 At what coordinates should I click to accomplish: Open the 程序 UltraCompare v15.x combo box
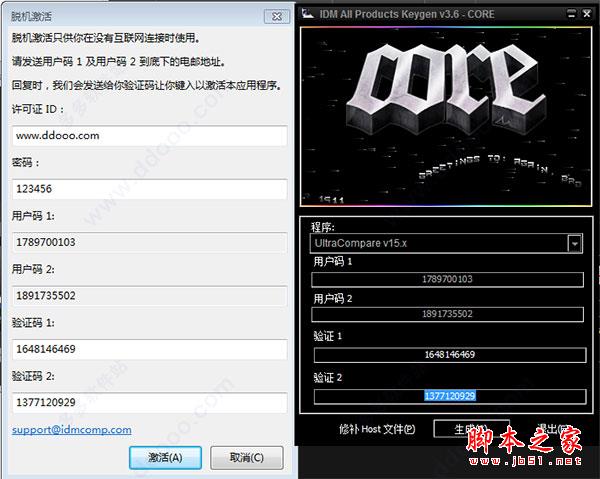pos(446,243)
